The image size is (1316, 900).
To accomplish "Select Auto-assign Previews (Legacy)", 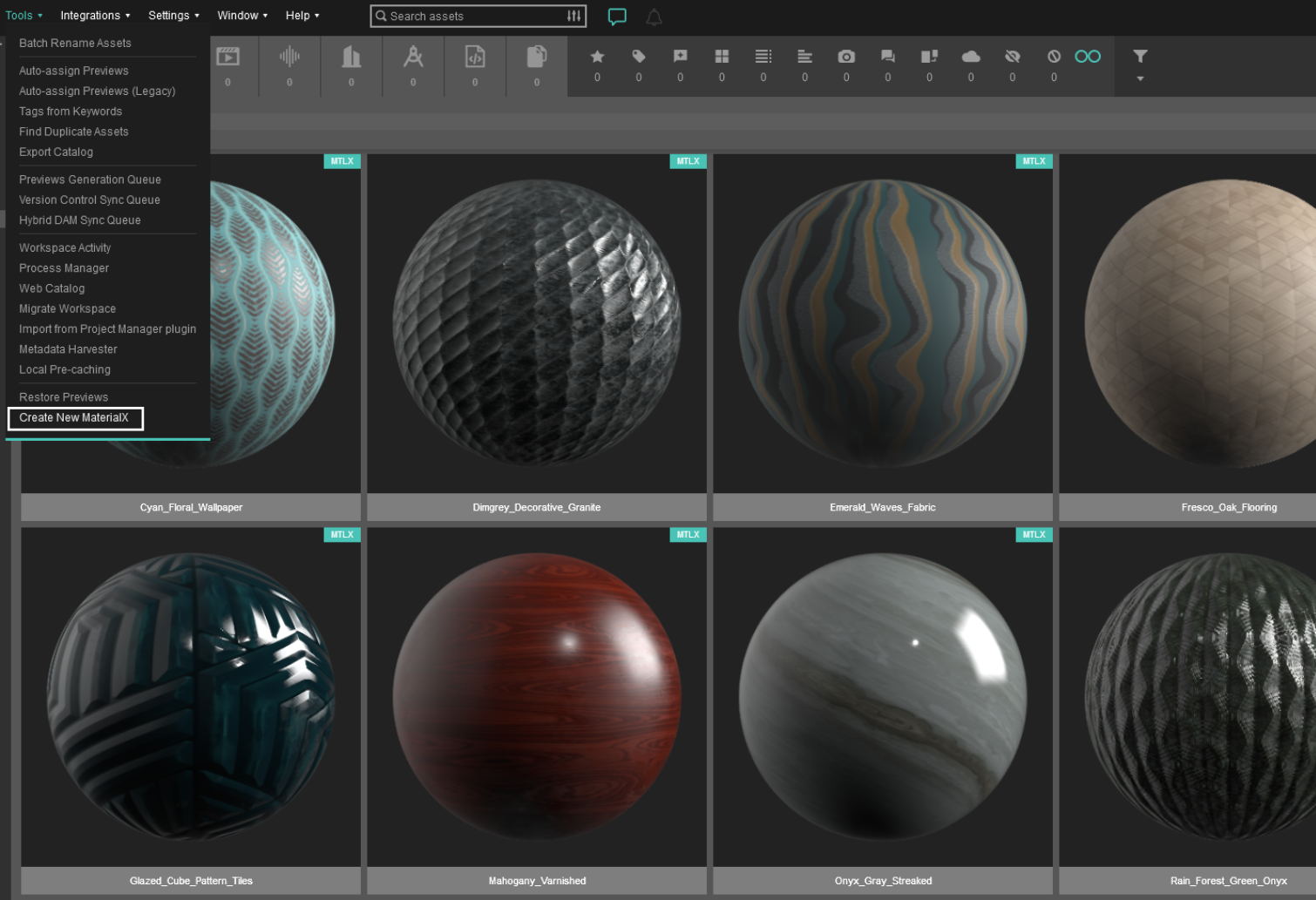I will 97,91.
